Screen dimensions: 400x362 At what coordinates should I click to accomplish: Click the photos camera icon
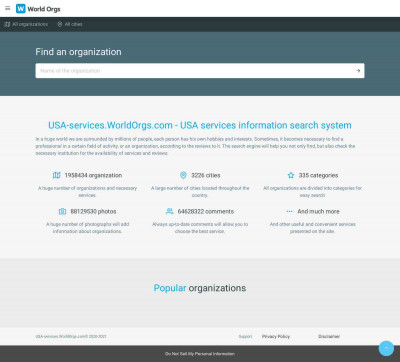62,211
